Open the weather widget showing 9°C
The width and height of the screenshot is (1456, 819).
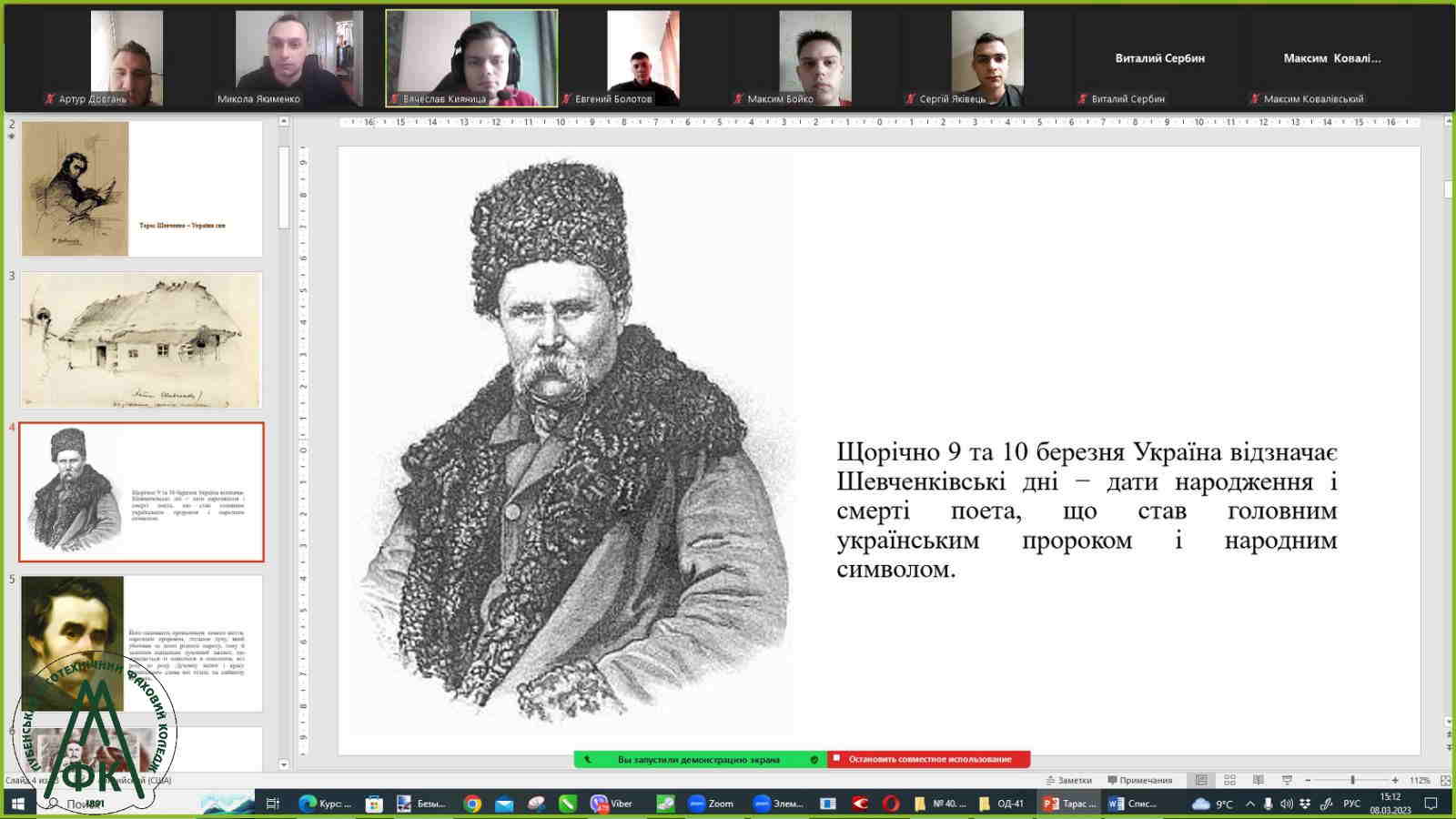[x=1212, y=804]
